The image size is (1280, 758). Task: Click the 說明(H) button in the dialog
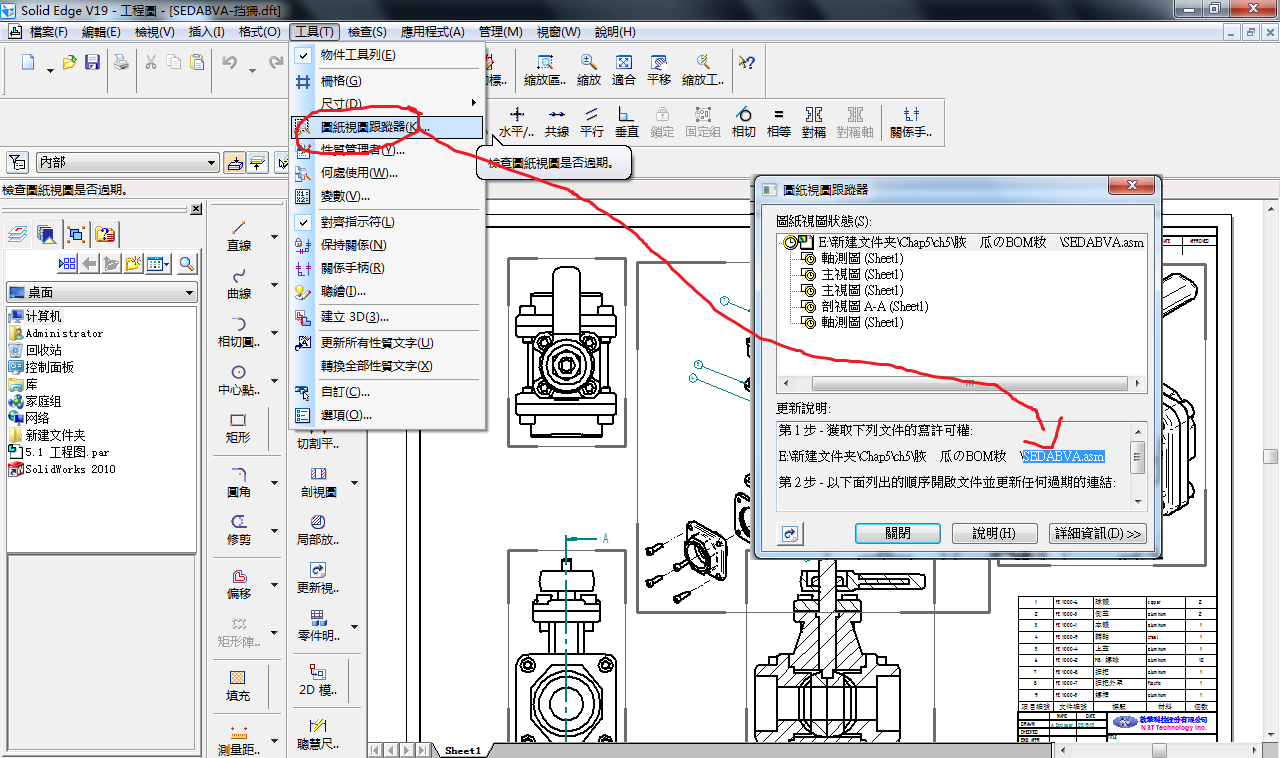[x=994, y=534]
